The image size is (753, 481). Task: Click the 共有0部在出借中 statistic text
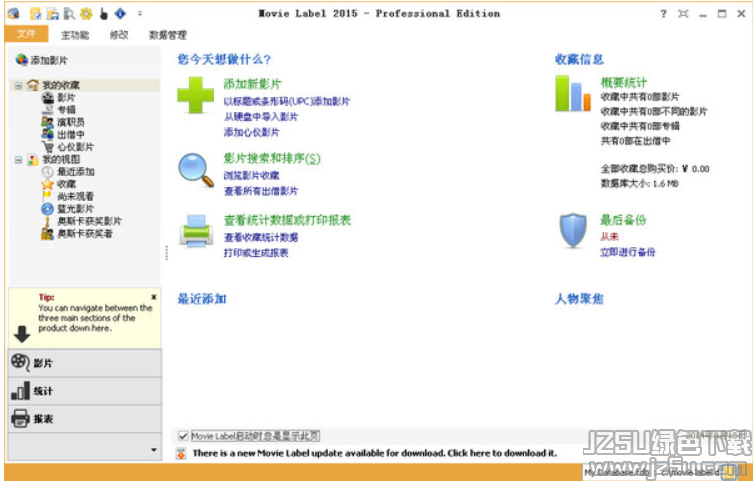[635, 141]
